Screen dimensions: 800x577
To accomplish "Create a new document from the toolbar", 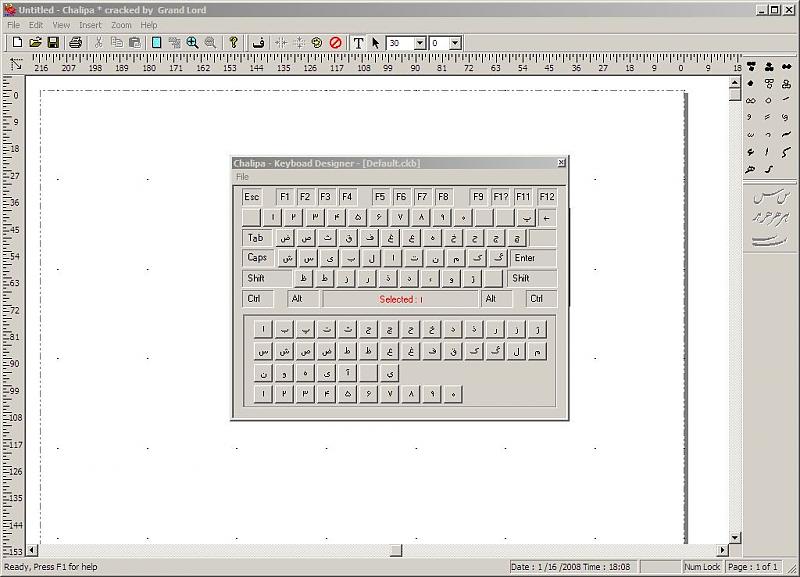I will tap(17, 43).
